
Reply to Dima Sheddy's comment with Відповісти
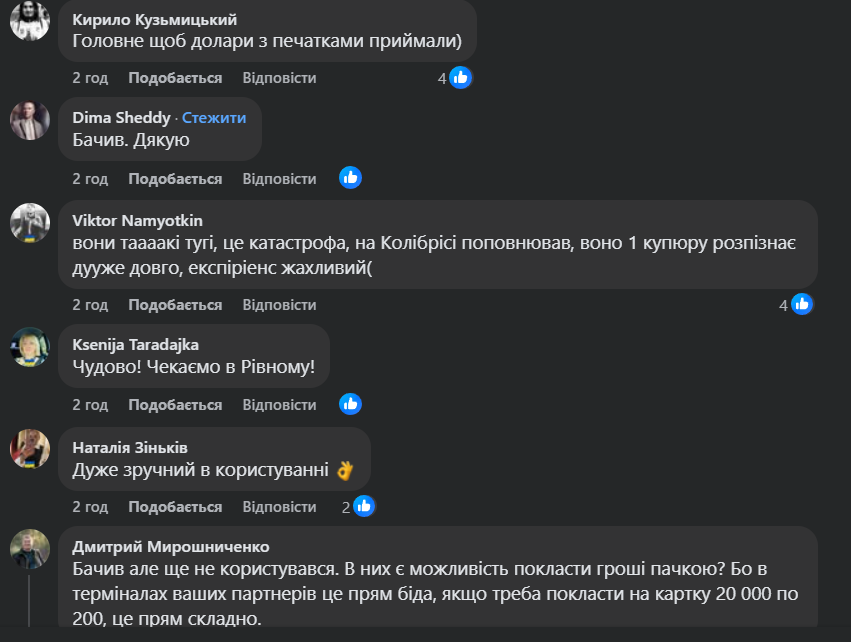coord(279,179)
